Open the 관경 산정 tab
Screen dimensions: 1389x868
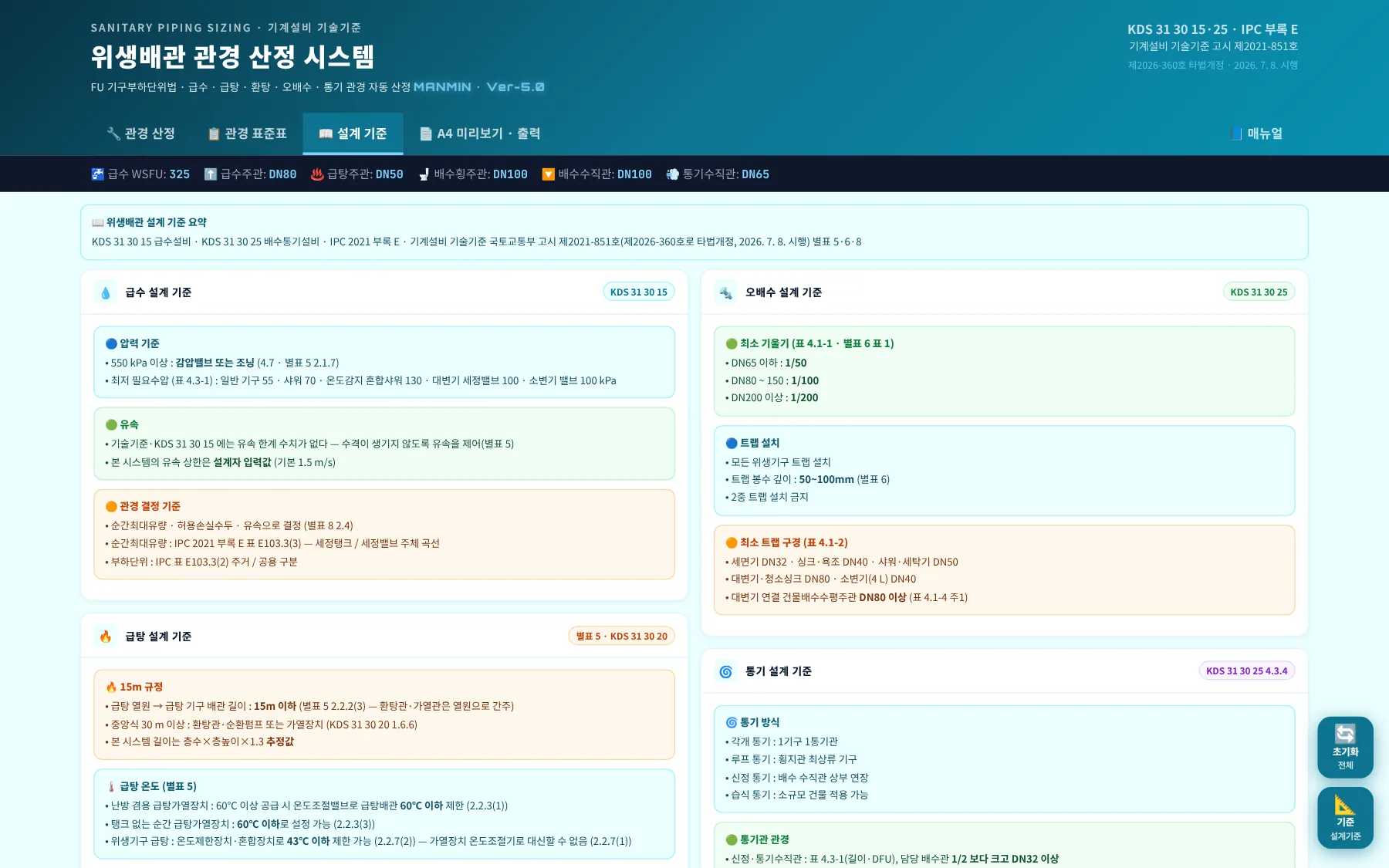(140, 133)
